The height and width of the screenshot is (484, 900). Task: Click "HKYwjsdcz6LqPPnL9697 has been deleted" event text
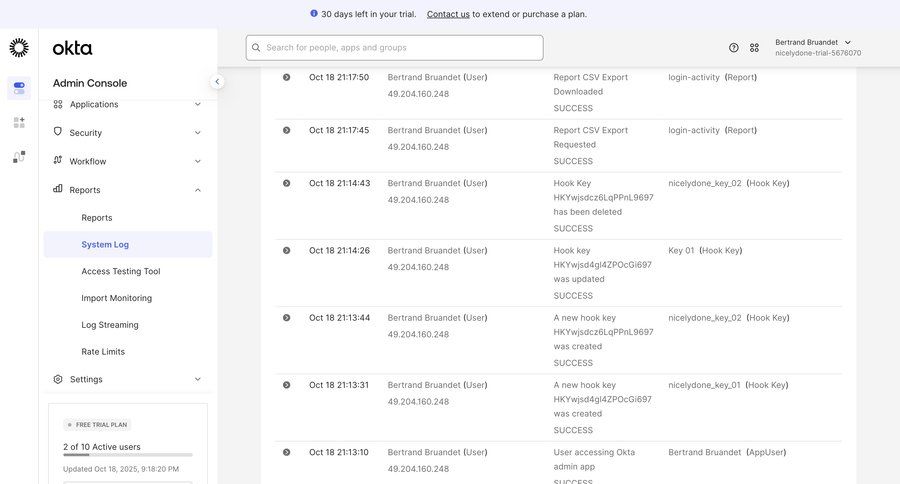click(x=603, y=204)
